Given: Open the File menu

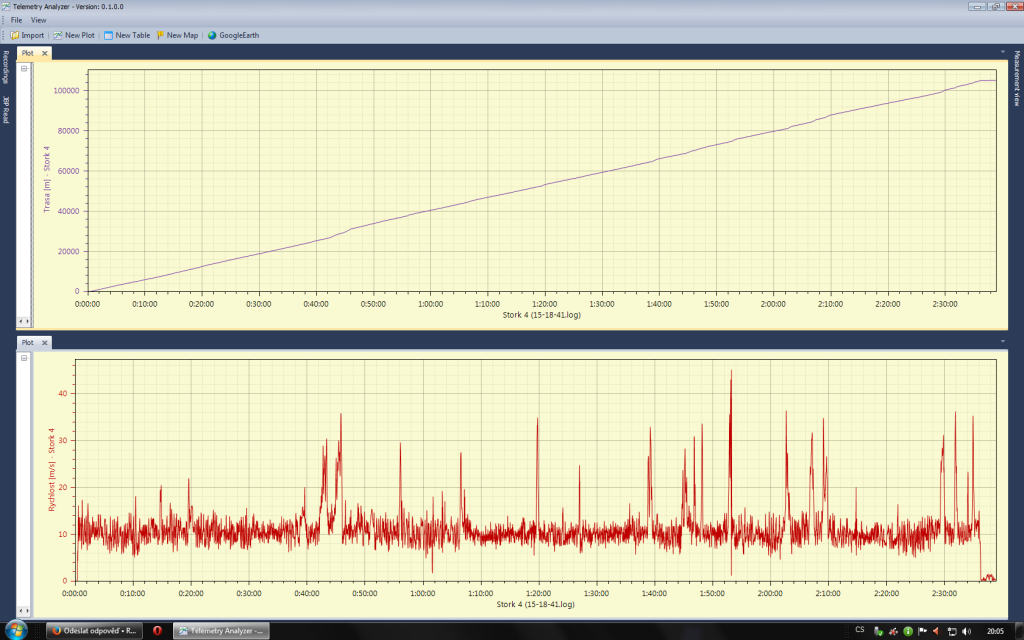Looking at the screenshot, I should tap(16, 20).
